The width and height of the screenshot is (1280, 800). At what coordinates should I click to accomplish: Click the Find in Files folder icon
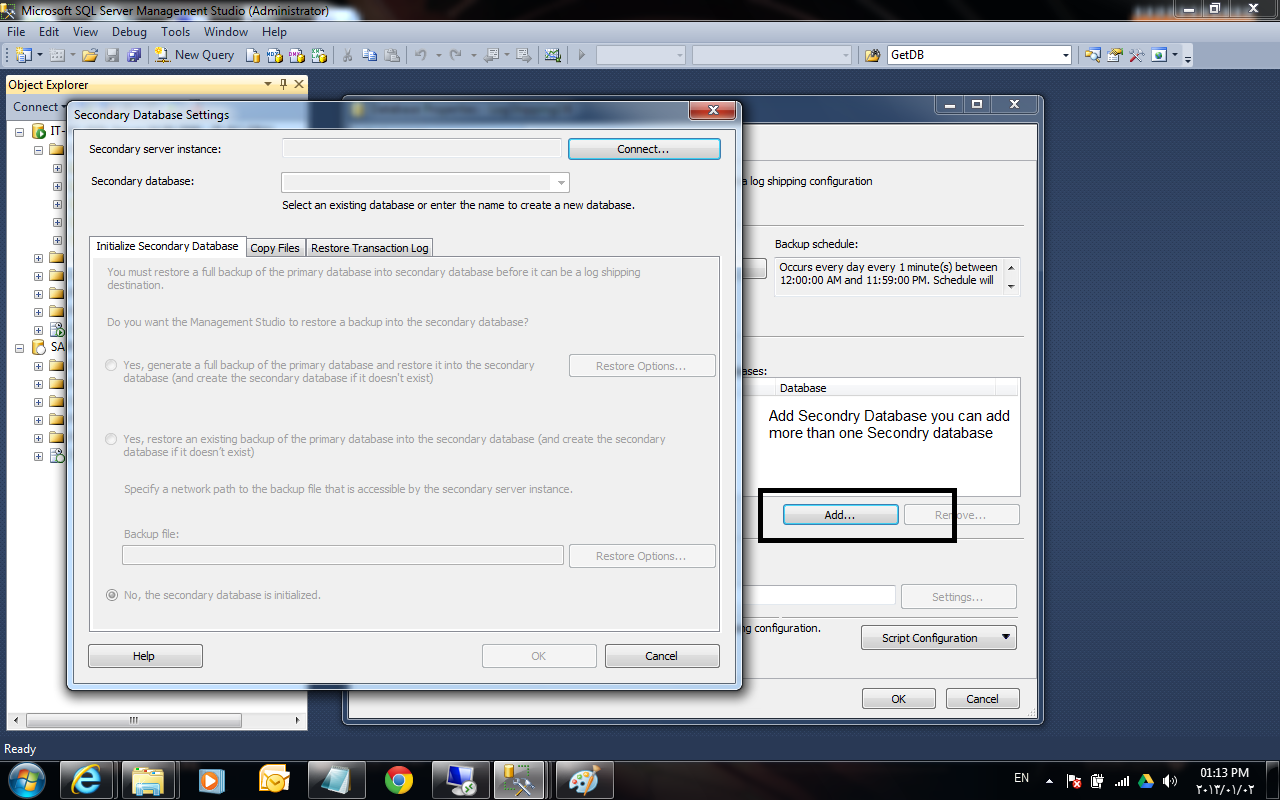[x=873, y=55]
